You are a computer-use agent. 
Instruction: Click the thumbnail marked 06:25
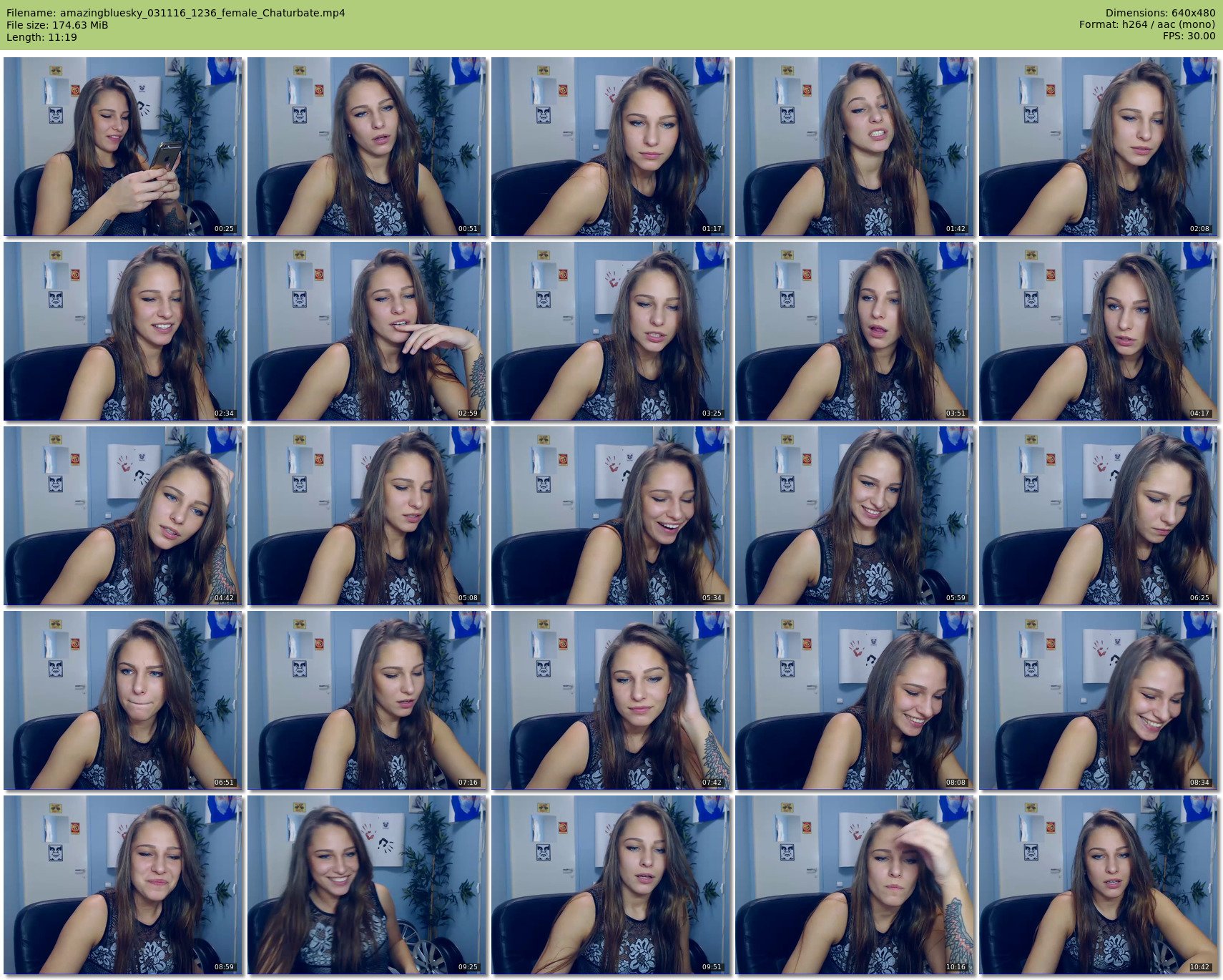click(1099, 516)
